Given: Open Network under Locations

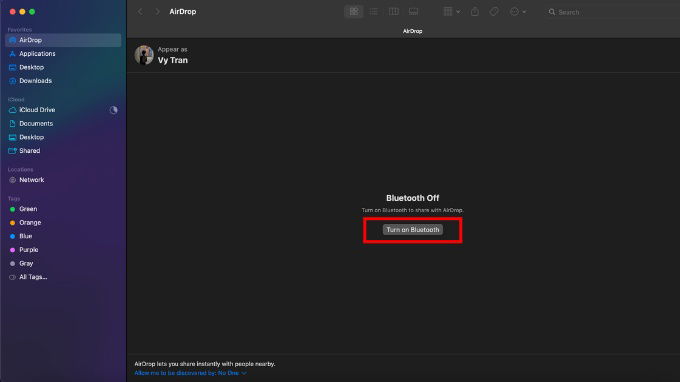Looking at the screenshot, I should pyautogui.click(x=63, y=180).
